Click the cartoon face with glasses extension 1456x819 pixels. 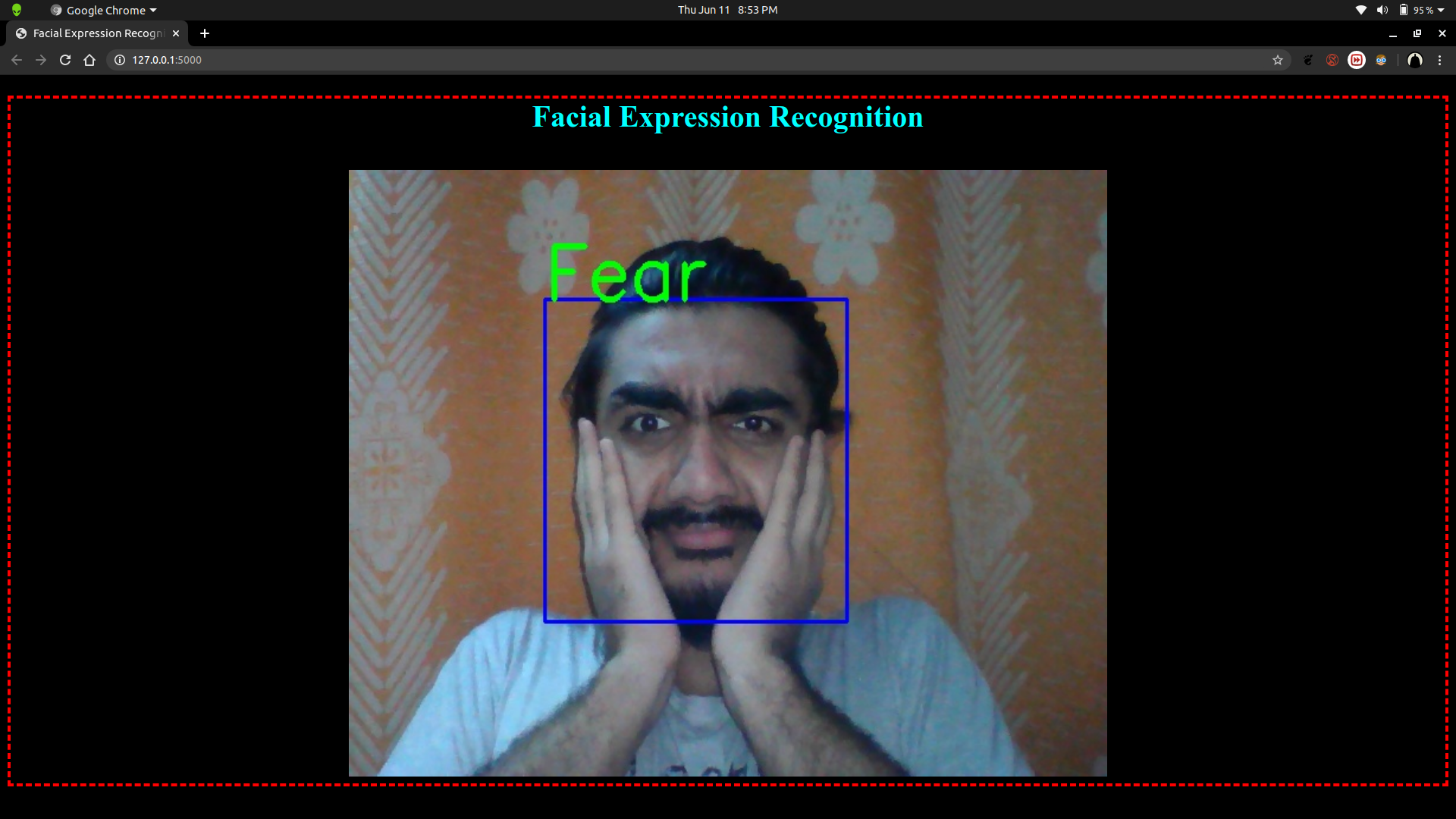[1381, 60]
